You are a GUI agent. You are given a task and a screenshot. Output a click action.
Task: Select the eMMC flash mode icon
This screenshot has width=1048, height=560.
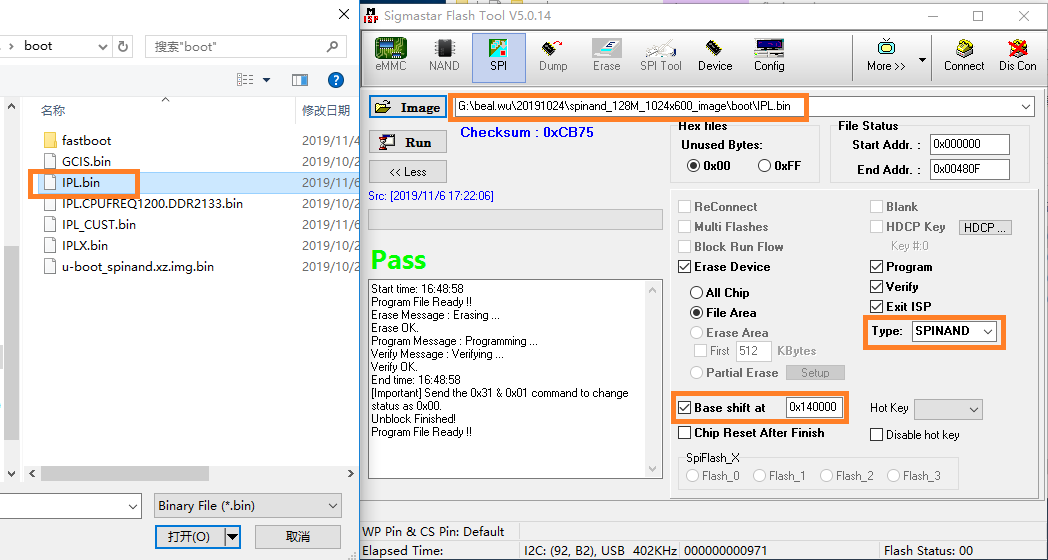coord(390,55)
